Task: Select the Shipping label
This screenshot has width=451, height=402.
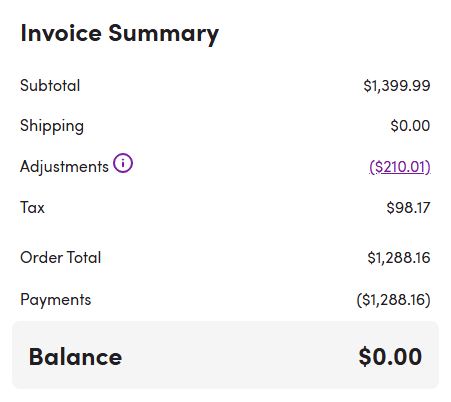Action: point(52,126)
